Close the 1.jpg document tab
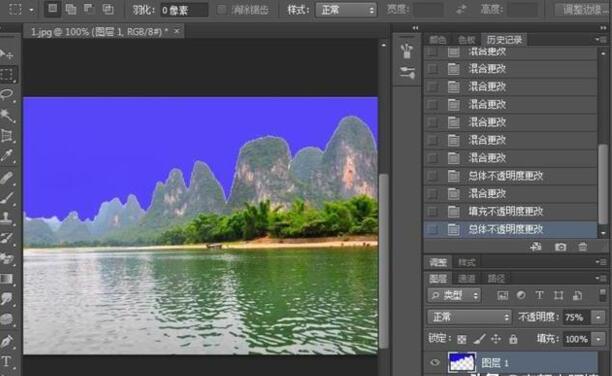 click(x=177, y=31)
